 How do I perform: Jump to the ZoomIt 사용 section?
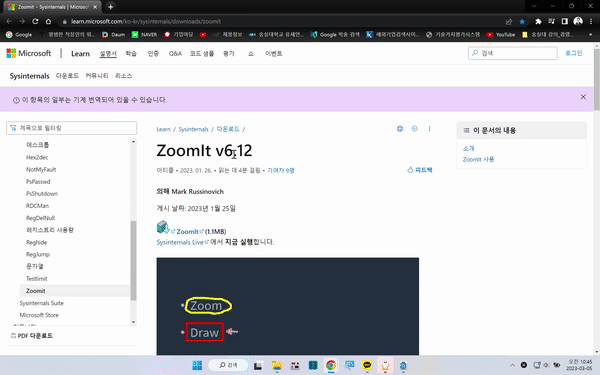(x=478, y=159)
